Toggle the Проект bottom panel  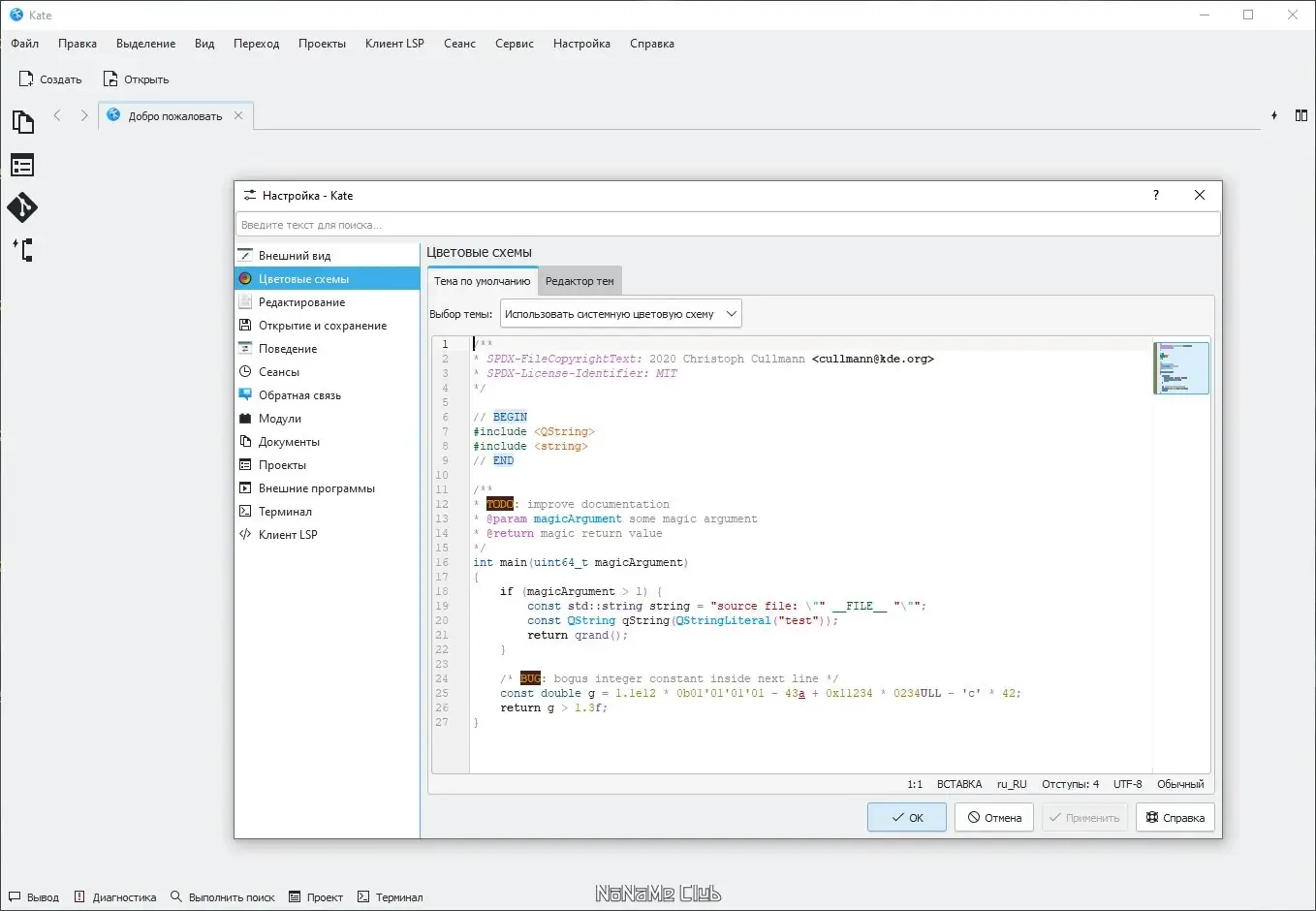coord(316,897)
